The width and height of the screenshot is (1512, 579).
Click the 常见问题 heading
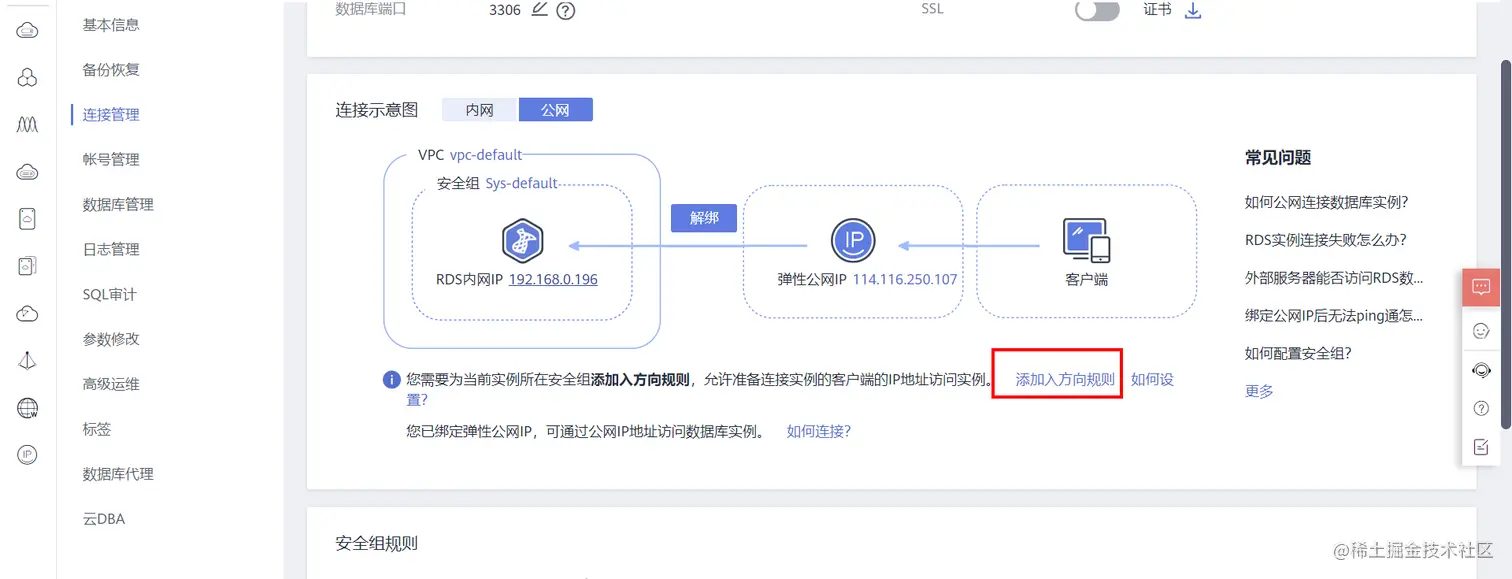click(1278, 158)
